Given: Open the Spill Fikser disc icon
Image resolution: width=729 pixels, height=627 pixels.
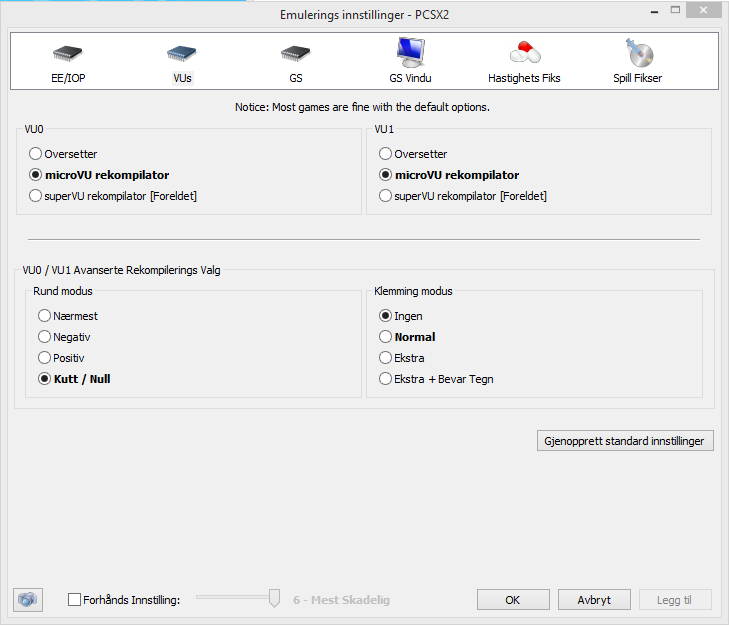Looking at the screenshot, I should click(x=639, y=53).
